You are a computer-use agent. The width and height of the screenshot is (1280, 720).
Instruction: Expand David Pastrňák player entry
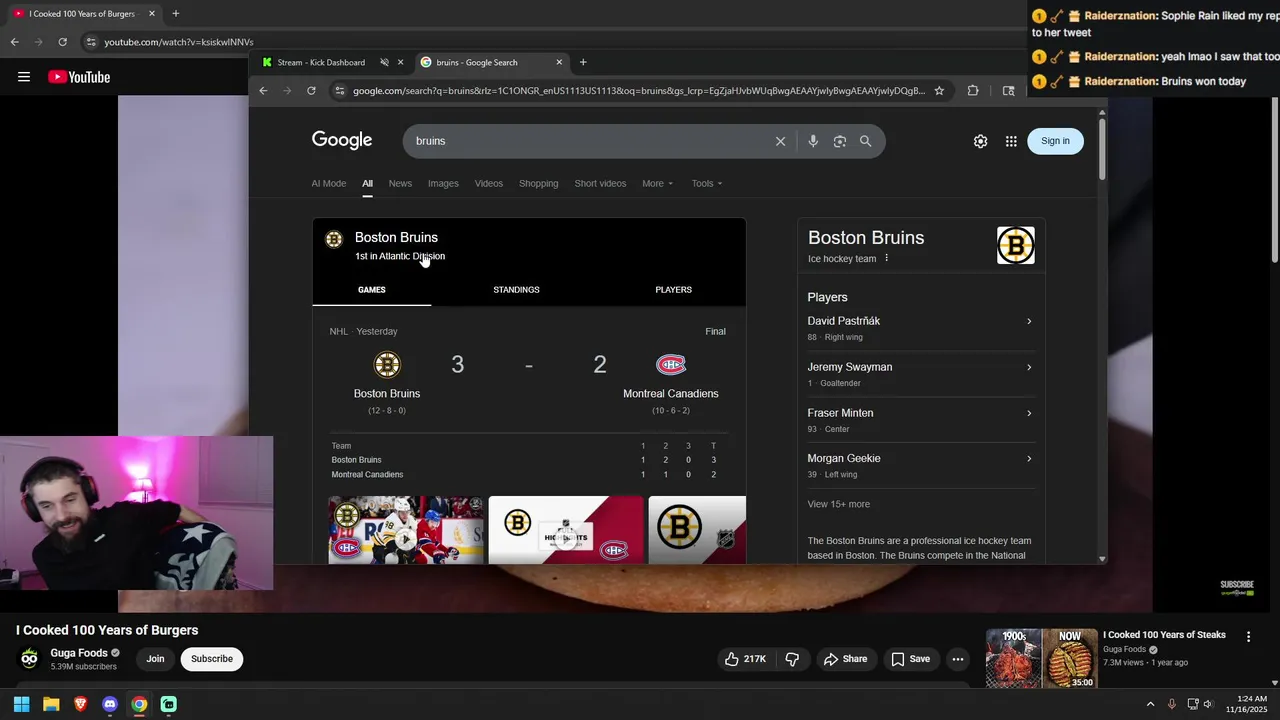coord(919,328)
